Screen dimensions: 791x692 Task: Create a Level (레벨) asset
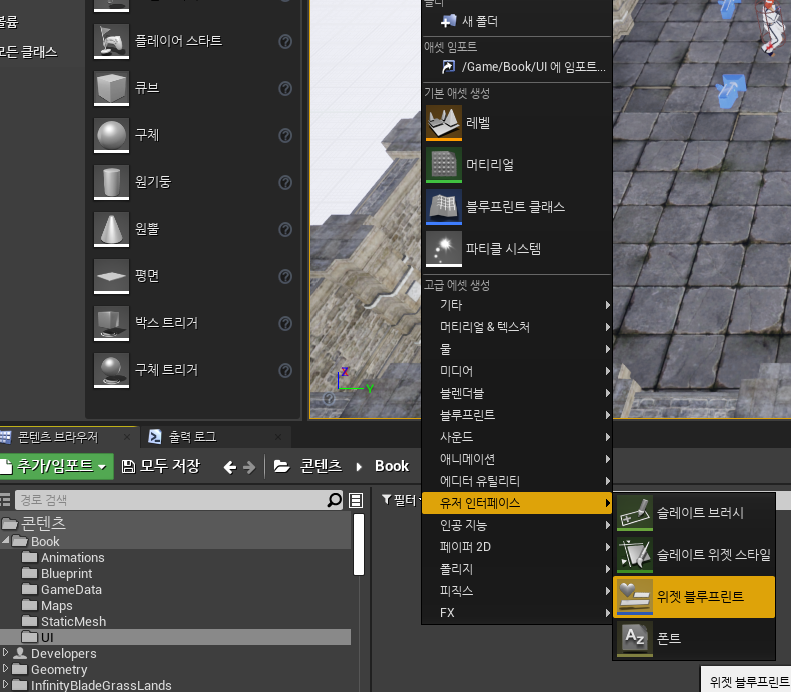coord(517,123)
